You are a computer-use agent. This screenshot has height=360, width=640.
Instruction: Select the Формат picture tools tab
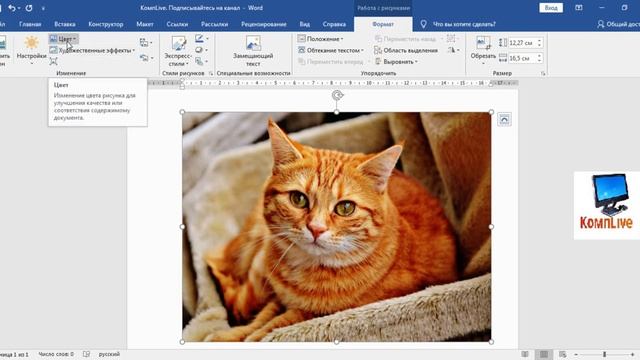(383, 24)
